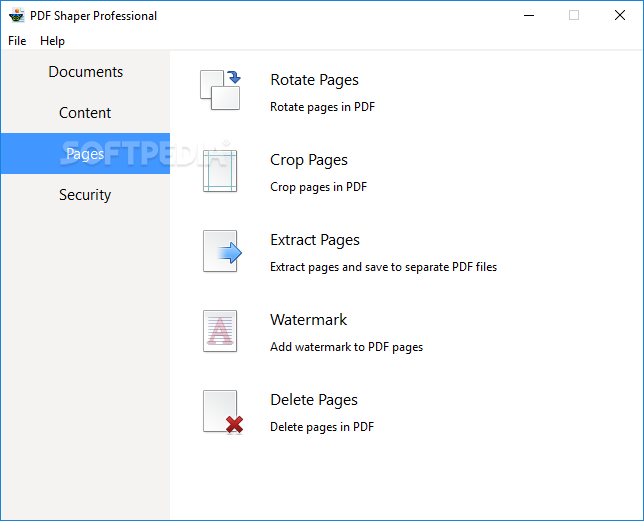Click the Crop Pages title
This screenshot has height=521, width=644.
[x=309, y=160]
